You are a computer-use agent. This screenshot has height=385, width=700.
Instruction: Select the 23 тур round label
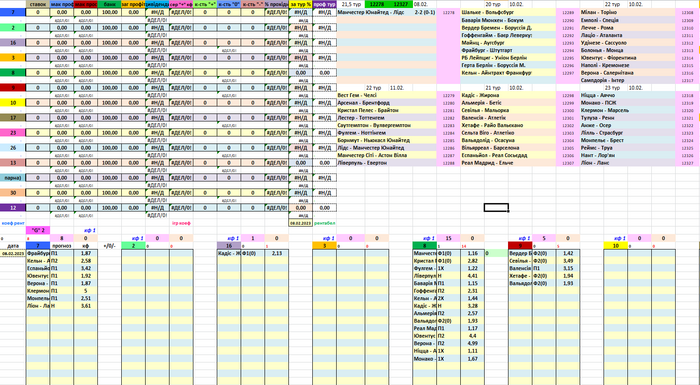(612, 88)
